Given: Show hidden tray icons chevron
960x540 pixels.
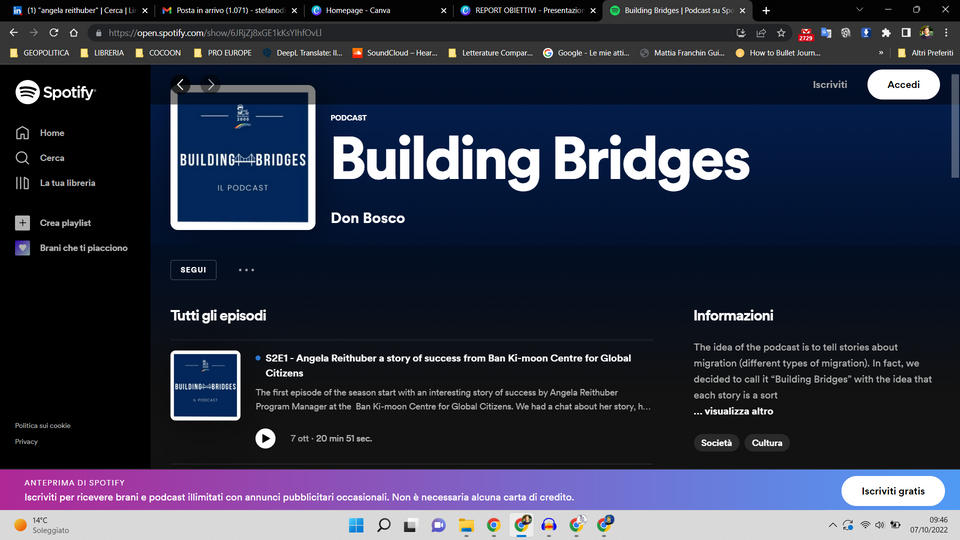Looking at the screenshot, I should pyautogui.click(x=833, y=525).
